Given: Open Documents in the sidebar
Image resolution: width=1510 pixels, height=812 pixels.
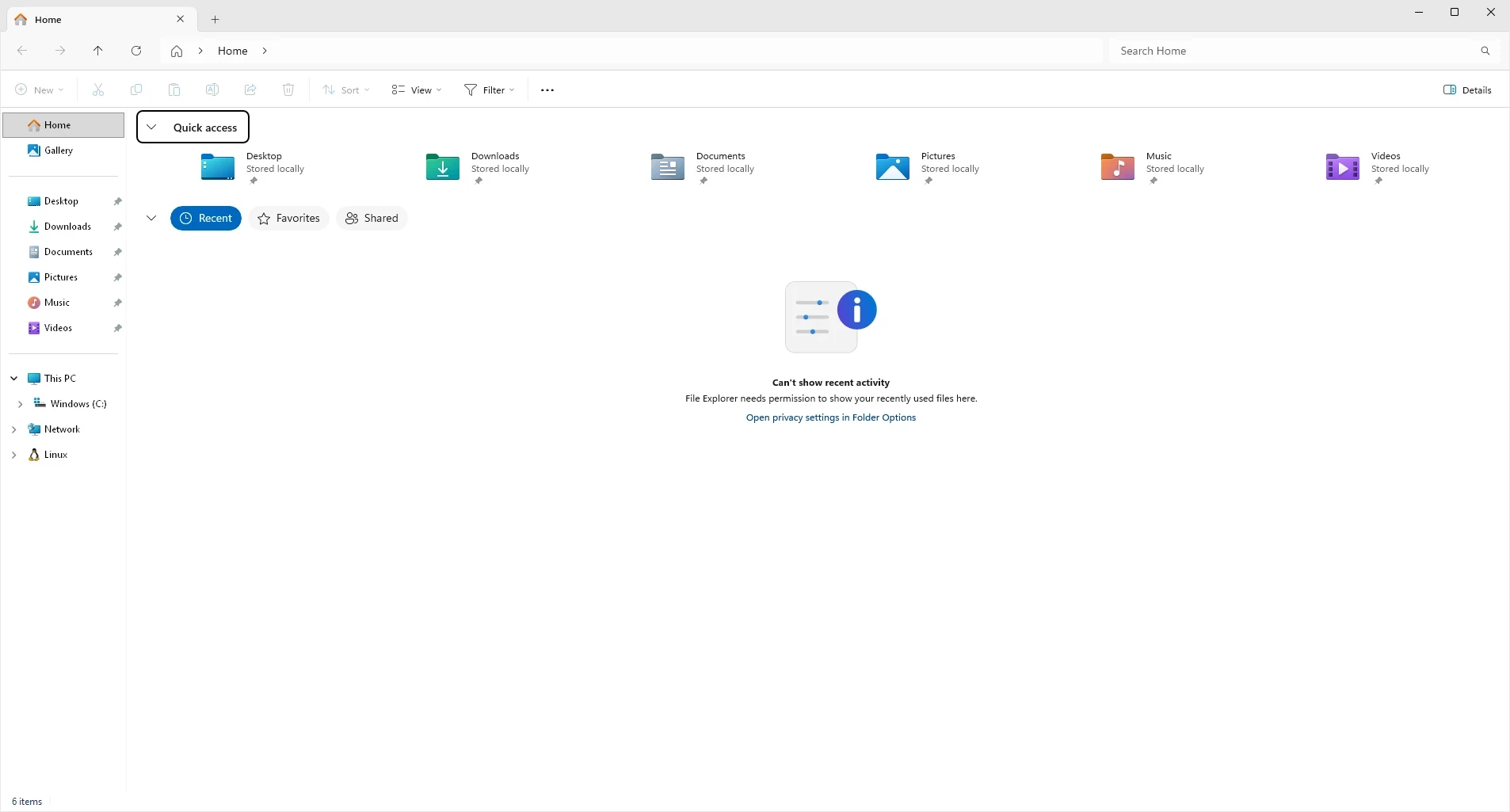Looking at the screenshot, I should point(68,252).
